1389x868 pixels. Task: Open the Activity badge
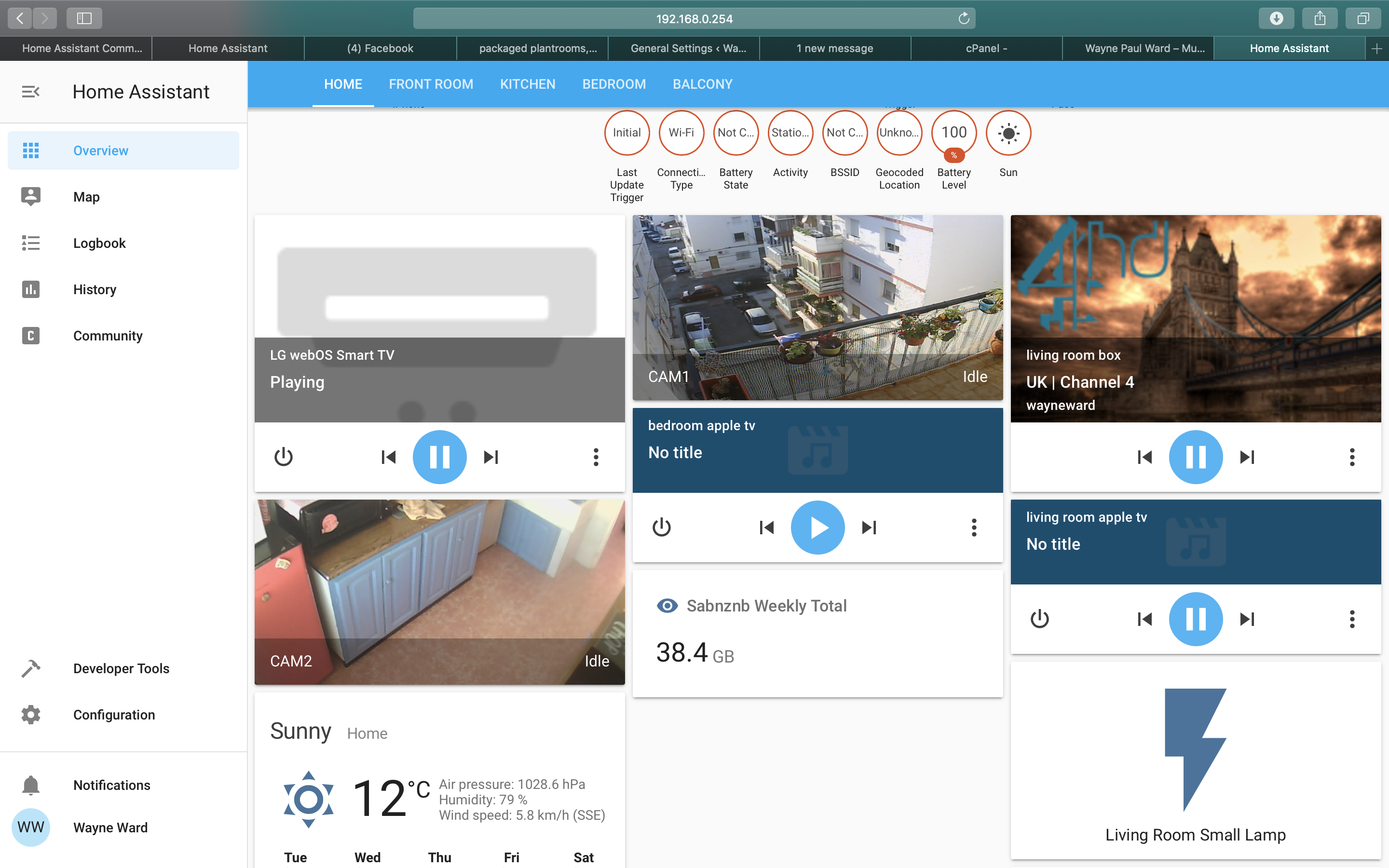pos(790,133)
